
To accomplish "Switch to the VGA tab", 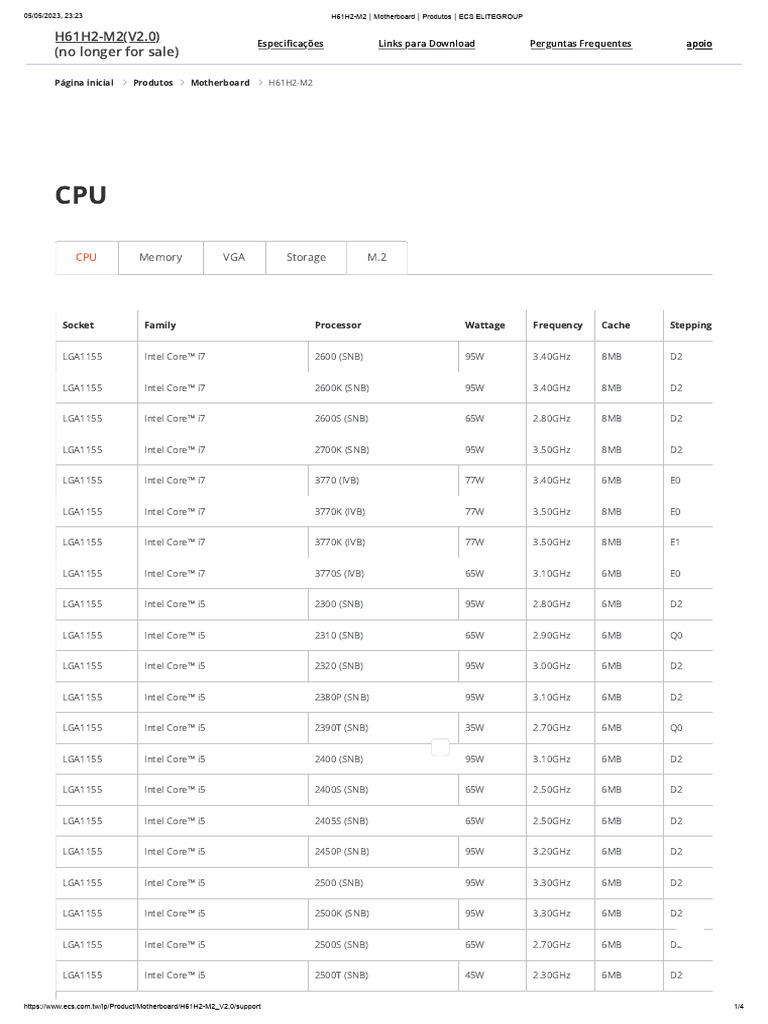I will [x=234, y=257].
